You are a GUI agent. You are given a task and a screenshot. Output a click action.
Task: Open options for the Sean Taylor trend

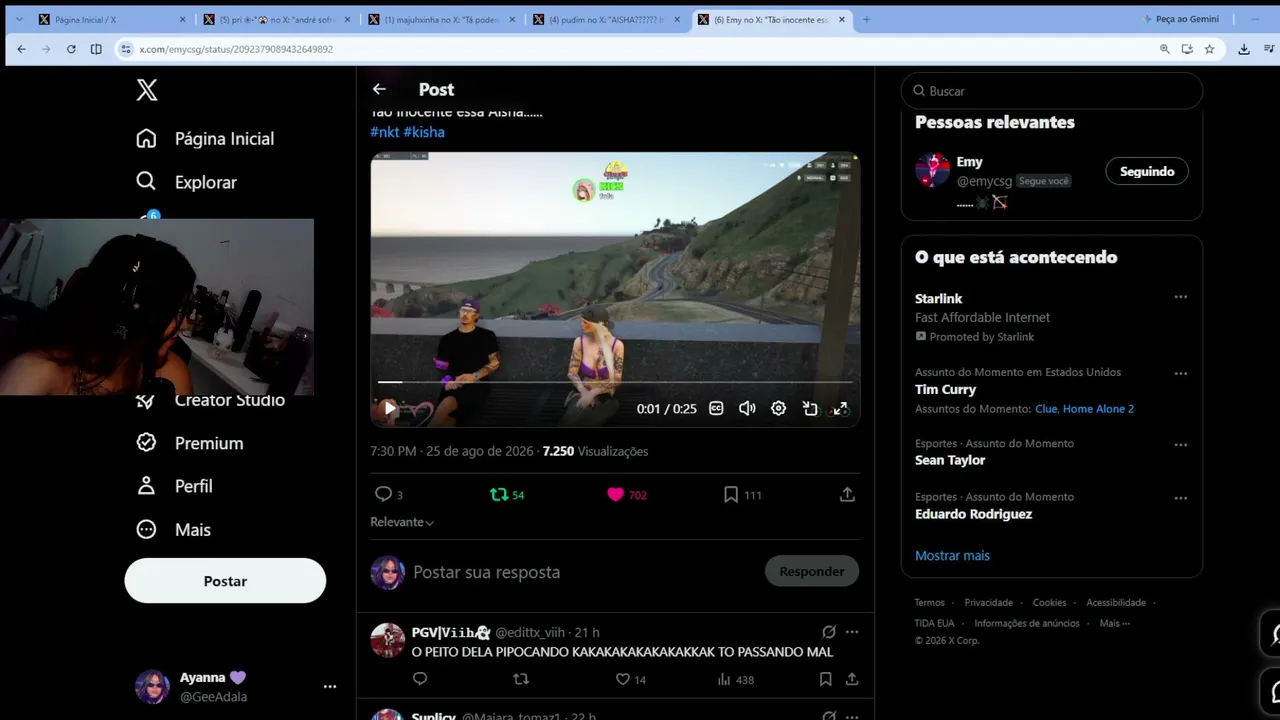(x=1181, y=444)
